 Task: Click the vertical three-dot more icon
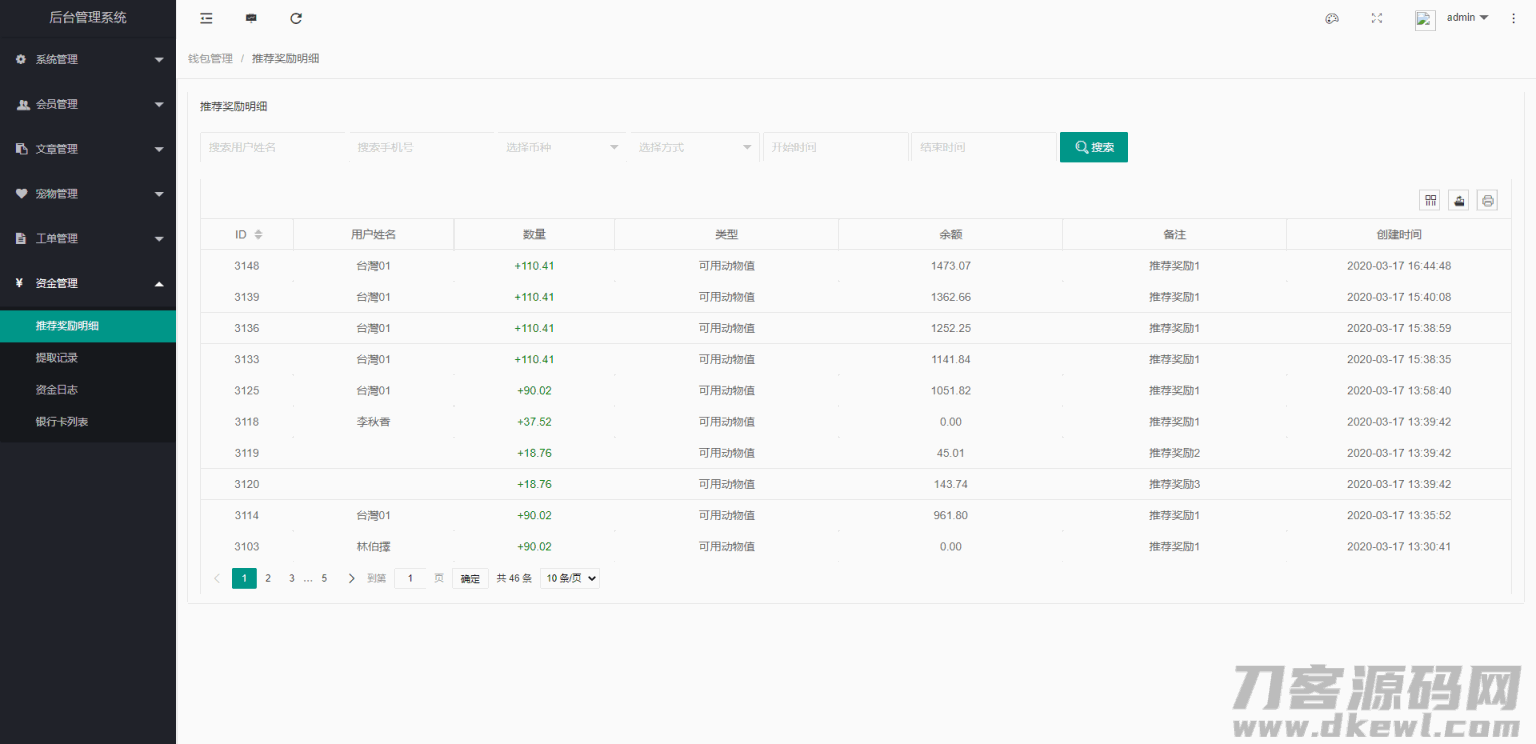pyautogui.click(x=1513, y=18)
